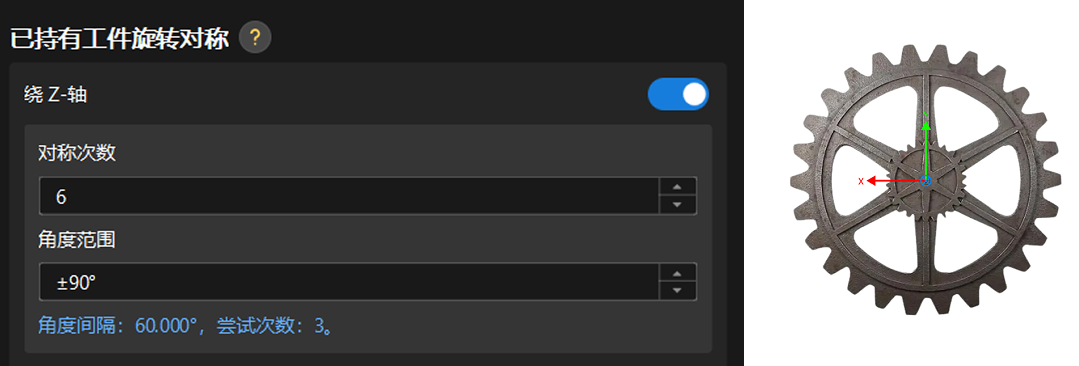This screenshot has width=1079, height=366.
Task: Click the 角度间隔: 60.000° info text
Action: (x=118, y=325)
